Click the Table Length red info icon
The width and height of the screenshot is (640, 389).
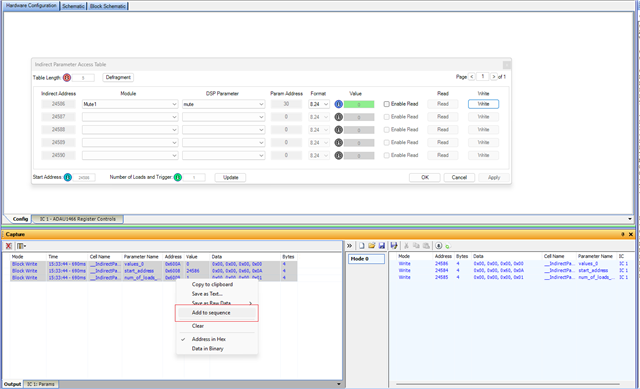(67, 78)
